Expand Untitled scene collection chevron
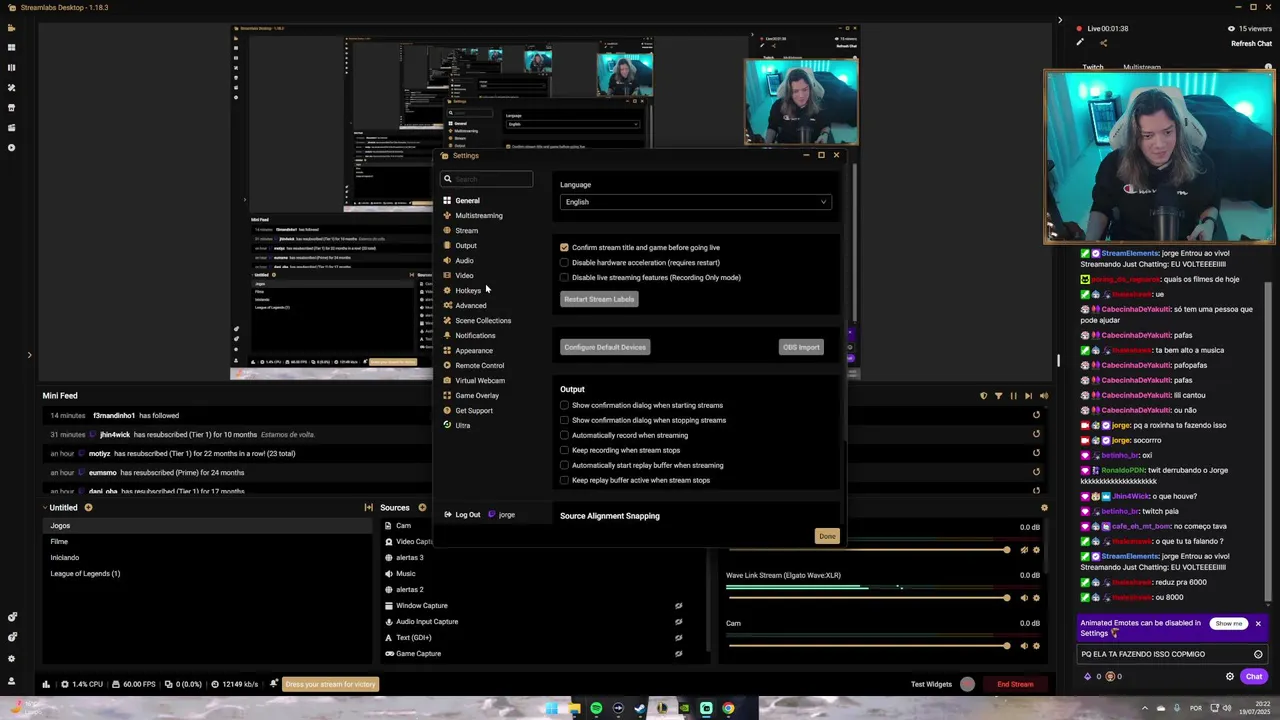 pos(45,507)
